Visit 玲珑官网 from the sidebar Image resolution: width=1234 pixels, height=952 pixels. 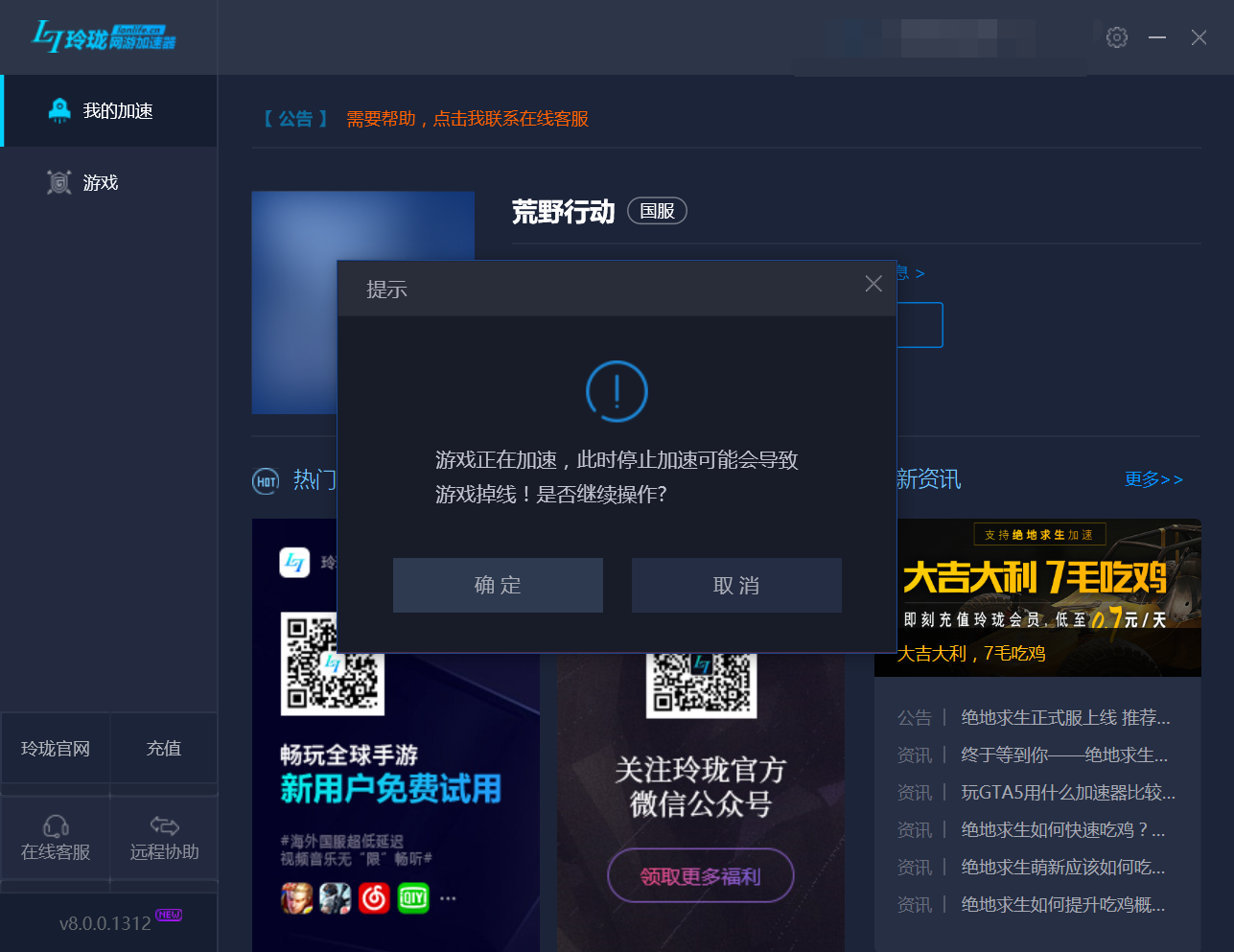point(56,748)
